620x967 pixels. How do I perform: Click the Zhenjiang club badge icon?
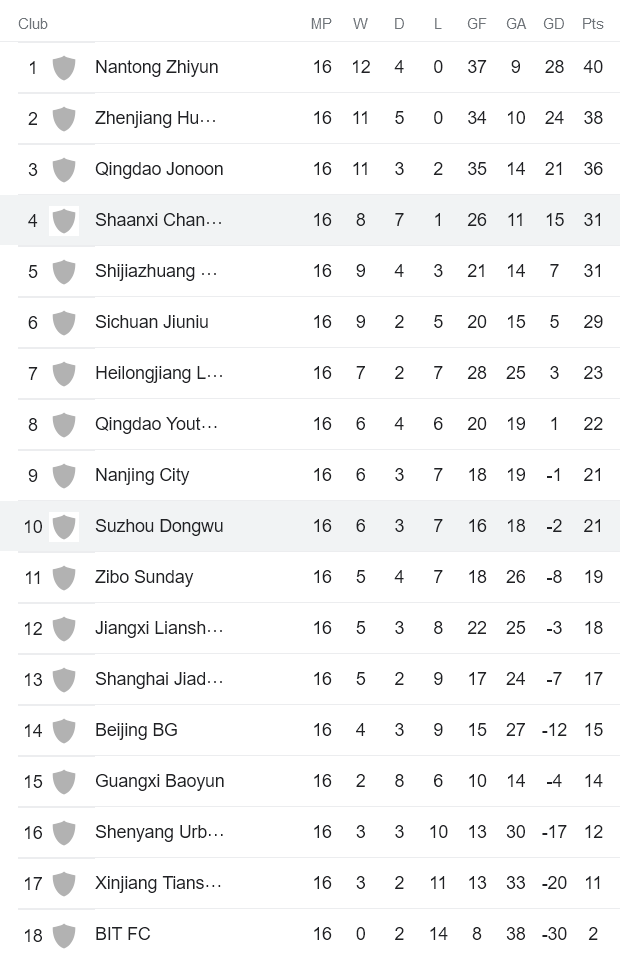click(x=65, y=117)
